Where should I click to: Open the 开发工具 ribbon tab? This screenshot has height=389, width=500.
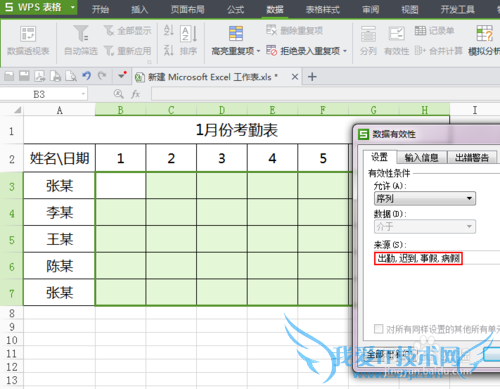pos(458,9)
